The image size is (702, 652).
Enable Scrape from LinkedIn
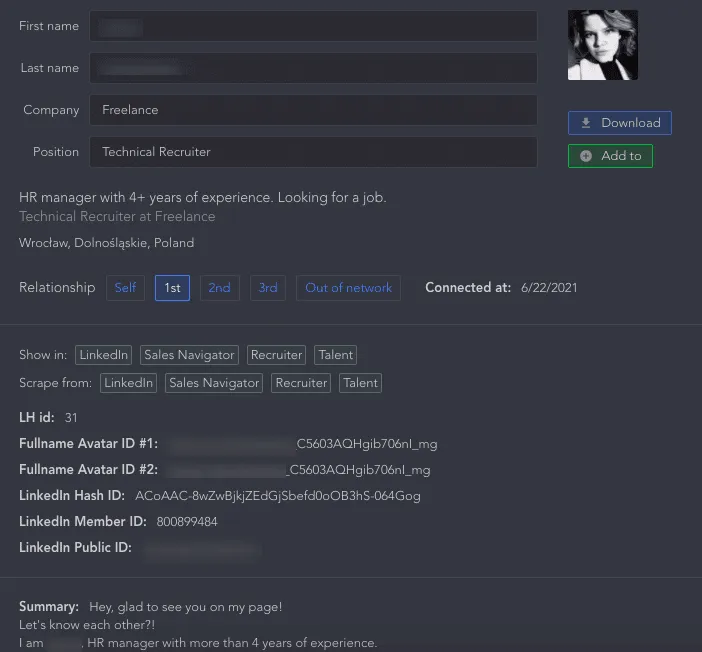(x=128, y=383)
